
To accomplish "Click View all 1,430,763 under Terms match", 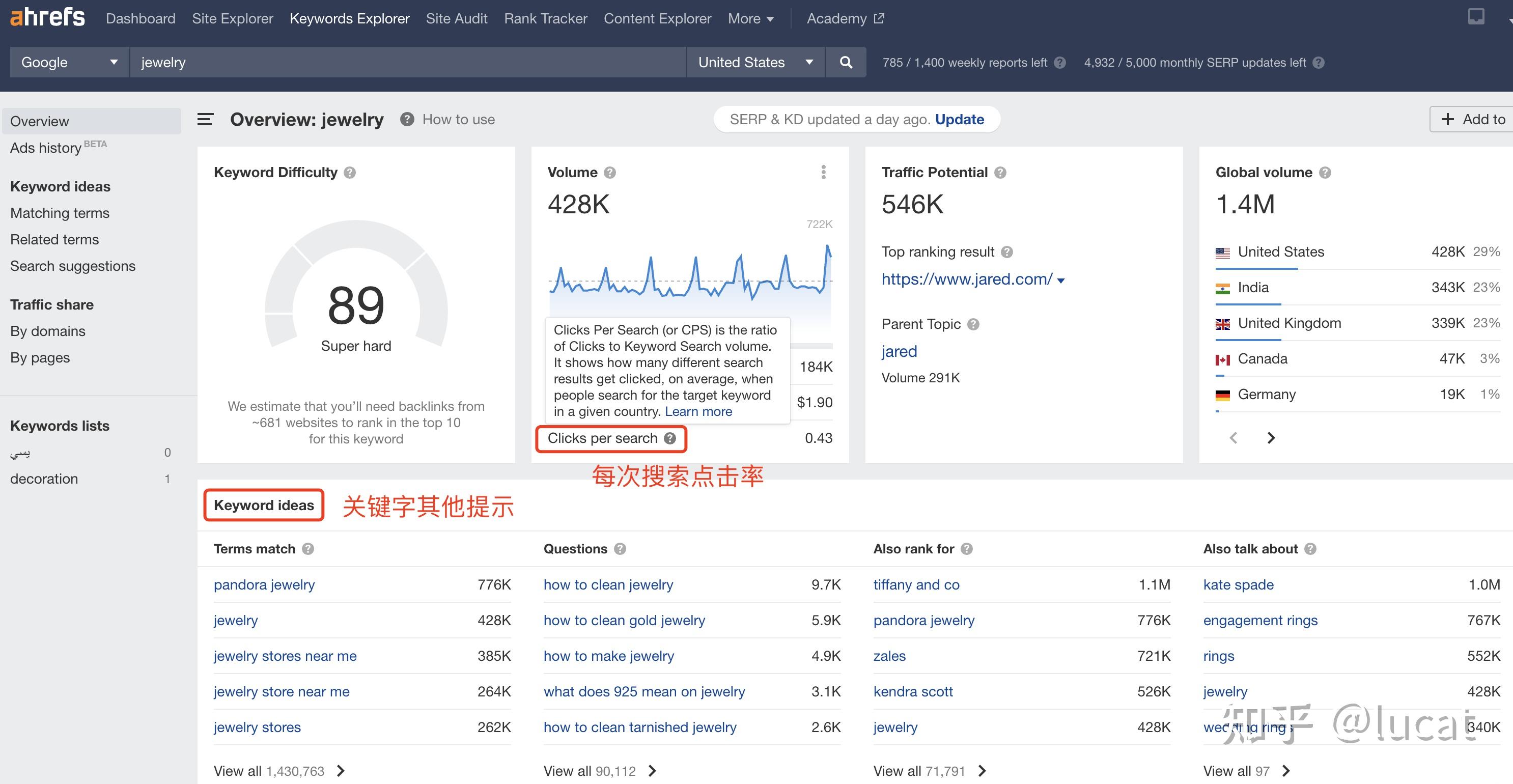I will pos(270,770).
